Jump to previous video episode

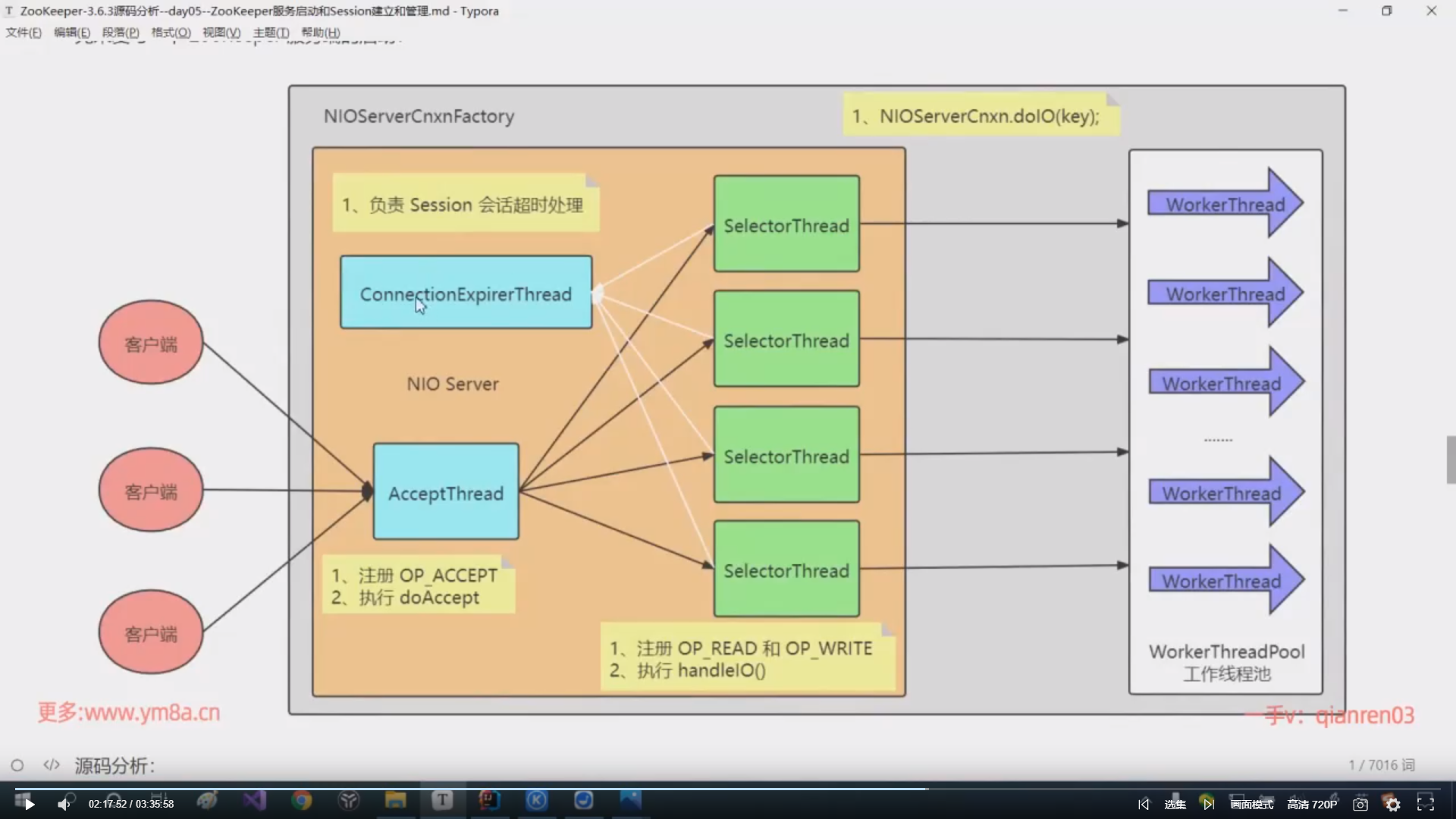[x=1144, y=804]
